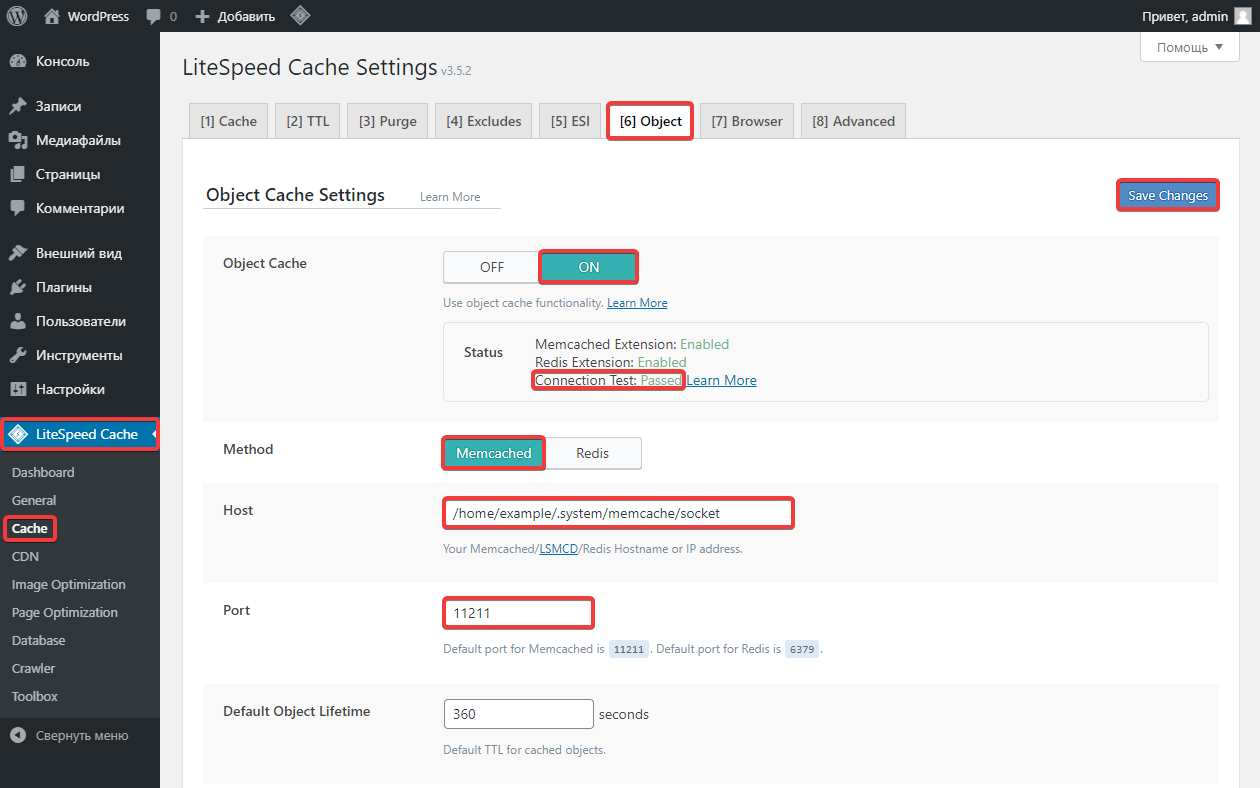Open the comments bubble icon in the admin bar
1260x788 pixels.
pyautogui.click(x=153, y=17)
